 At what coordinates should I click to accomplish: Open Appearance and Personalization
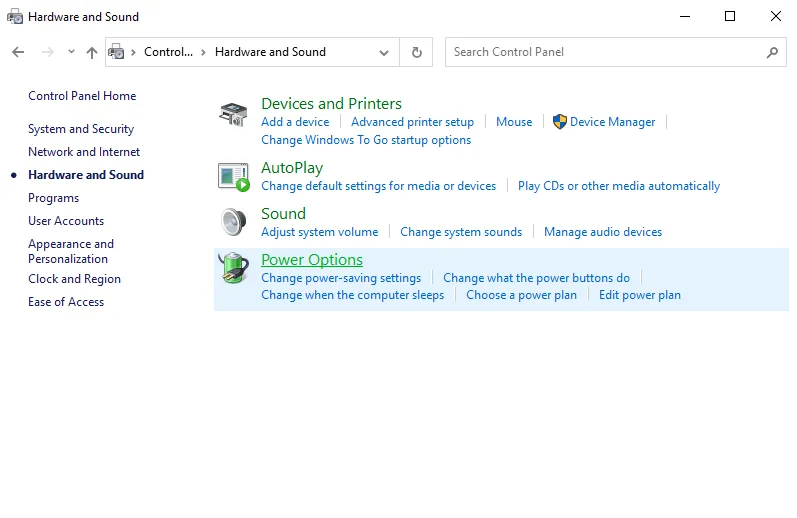[71, 252]
